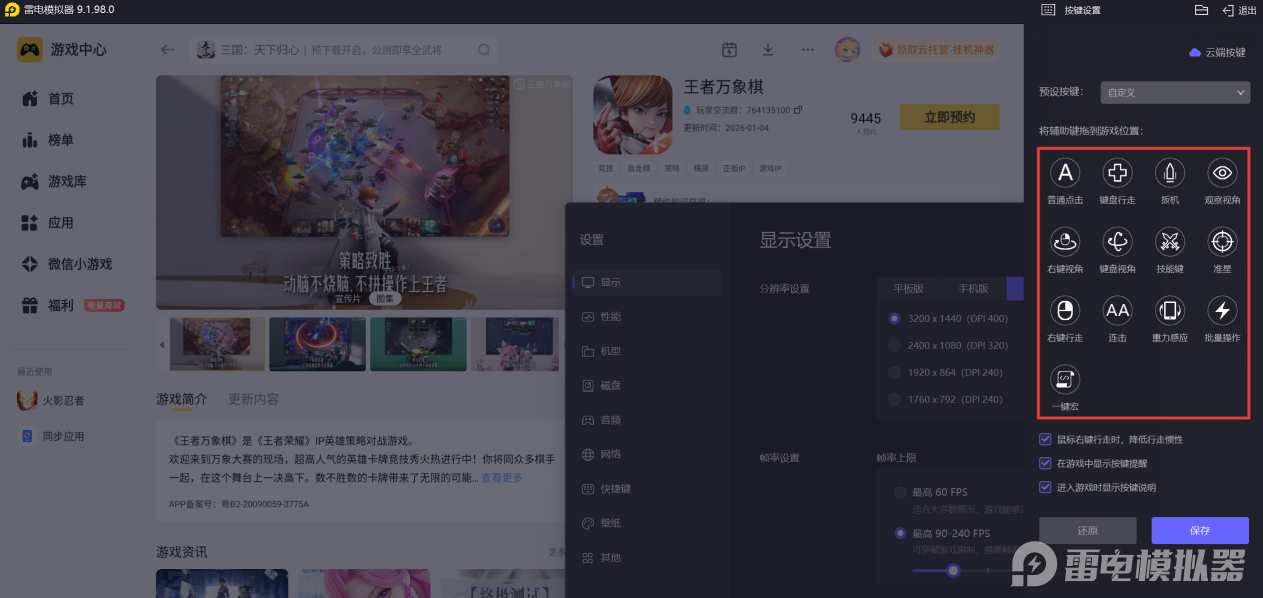Open 云端按键 cloud key settings
1263x598 pixels.
(1217, 52)
